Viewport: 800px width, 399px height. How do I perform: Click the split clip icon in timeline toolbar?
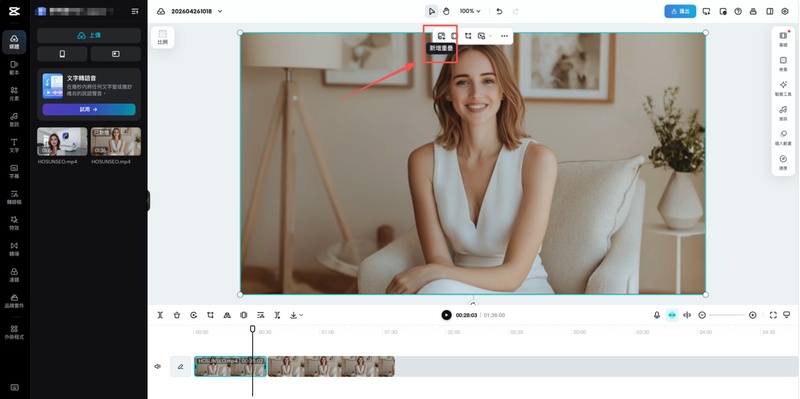160,315
